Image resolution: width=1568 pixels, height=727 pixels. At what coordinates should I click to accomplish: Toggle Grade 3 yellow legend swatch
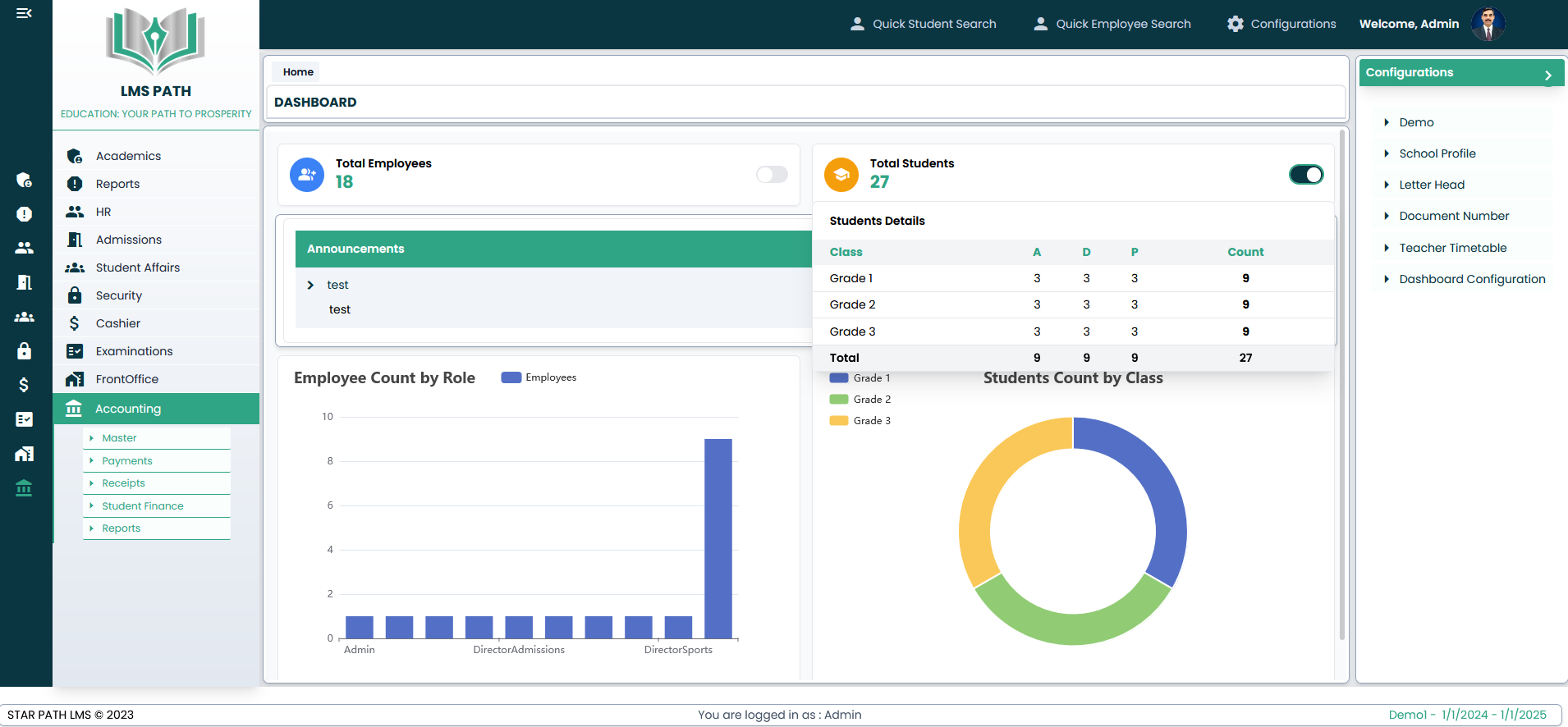click(839, 421)
